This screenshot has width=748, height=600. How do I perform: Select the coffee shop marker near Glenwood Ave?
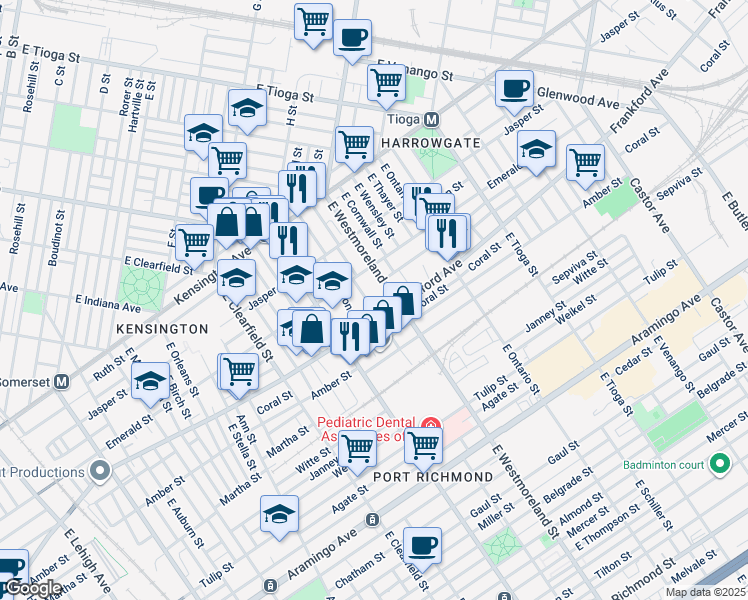pyautogui.click(x=514, y=89)
